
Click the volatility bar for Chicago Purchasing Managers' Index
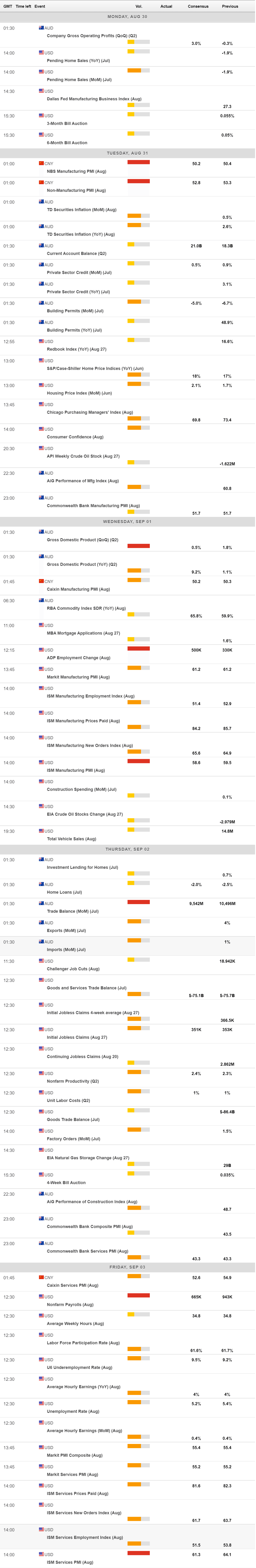[139, 418]
